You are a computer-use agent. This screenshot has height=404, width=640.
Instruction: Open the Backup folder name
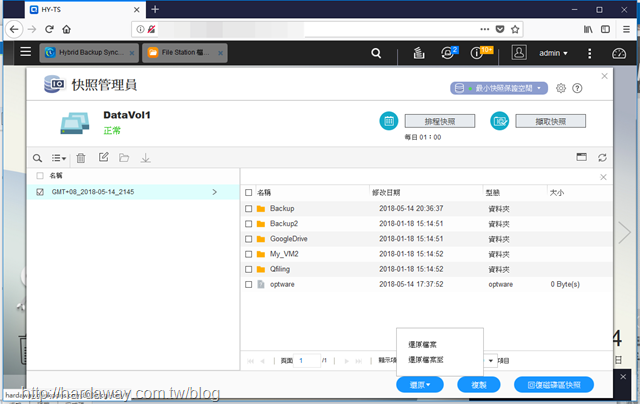[282, 209]
